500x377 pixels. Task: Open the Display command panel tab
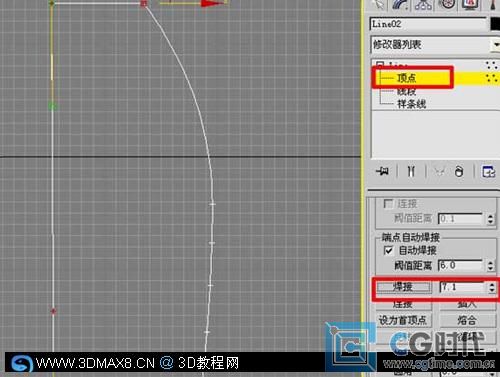pyautogui.click(x=471, y=4)
